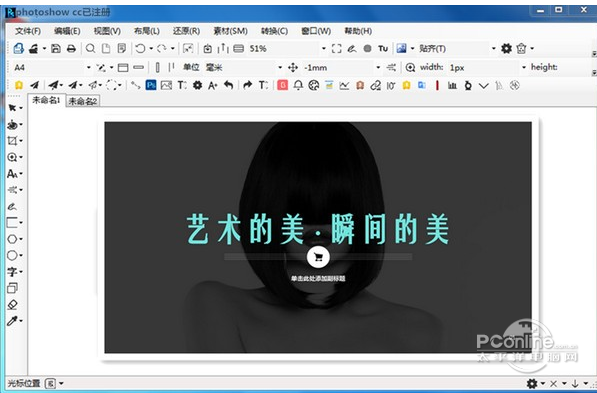The width and height of the screenshot is (597, 393).
Task: Click the new document icon at toolbar start
Action: (x=19, y=48)
